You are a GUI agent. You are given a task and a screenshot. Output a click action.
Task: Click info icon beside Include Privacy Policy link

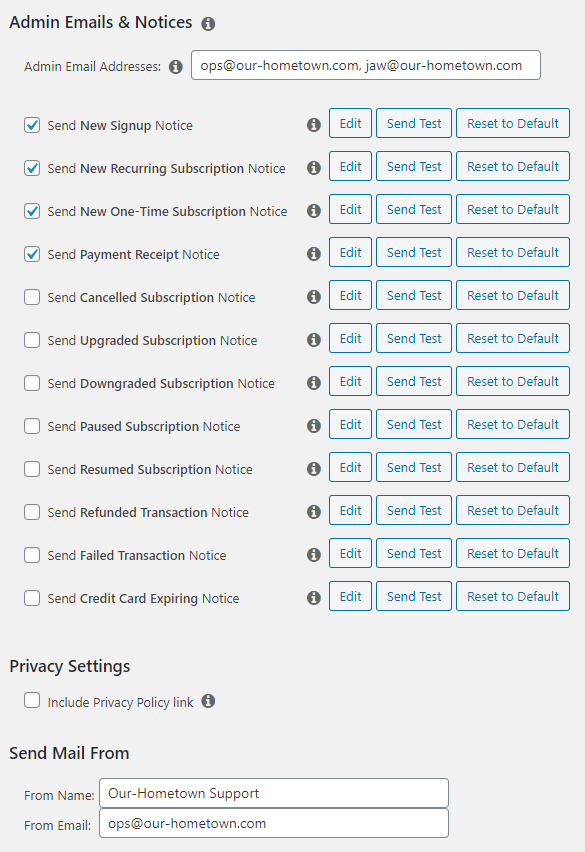pos(208,701)
